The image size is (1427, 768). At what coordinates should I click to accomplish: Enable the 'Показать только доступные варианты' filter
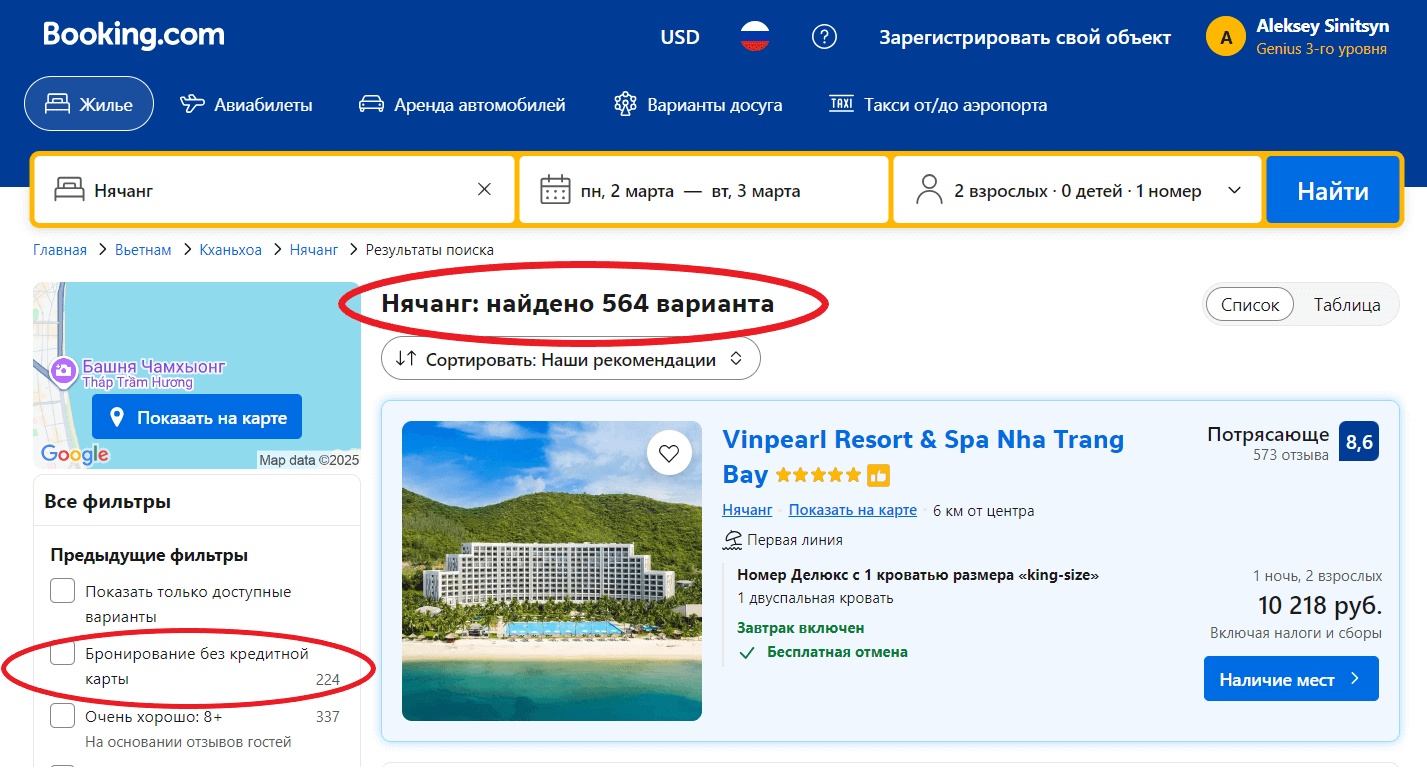62,590
